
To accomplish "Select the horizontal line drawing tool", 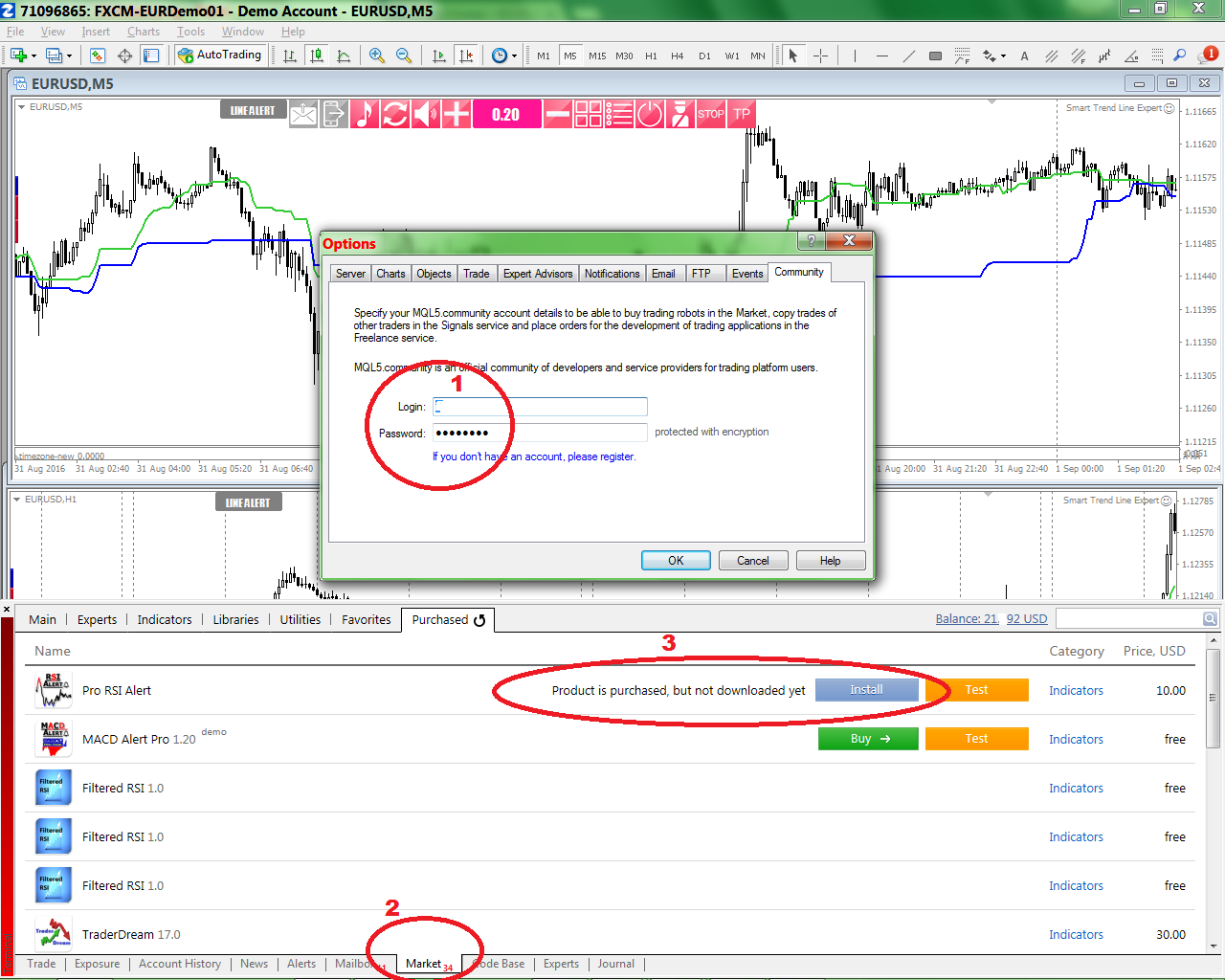I will [881, 56].
